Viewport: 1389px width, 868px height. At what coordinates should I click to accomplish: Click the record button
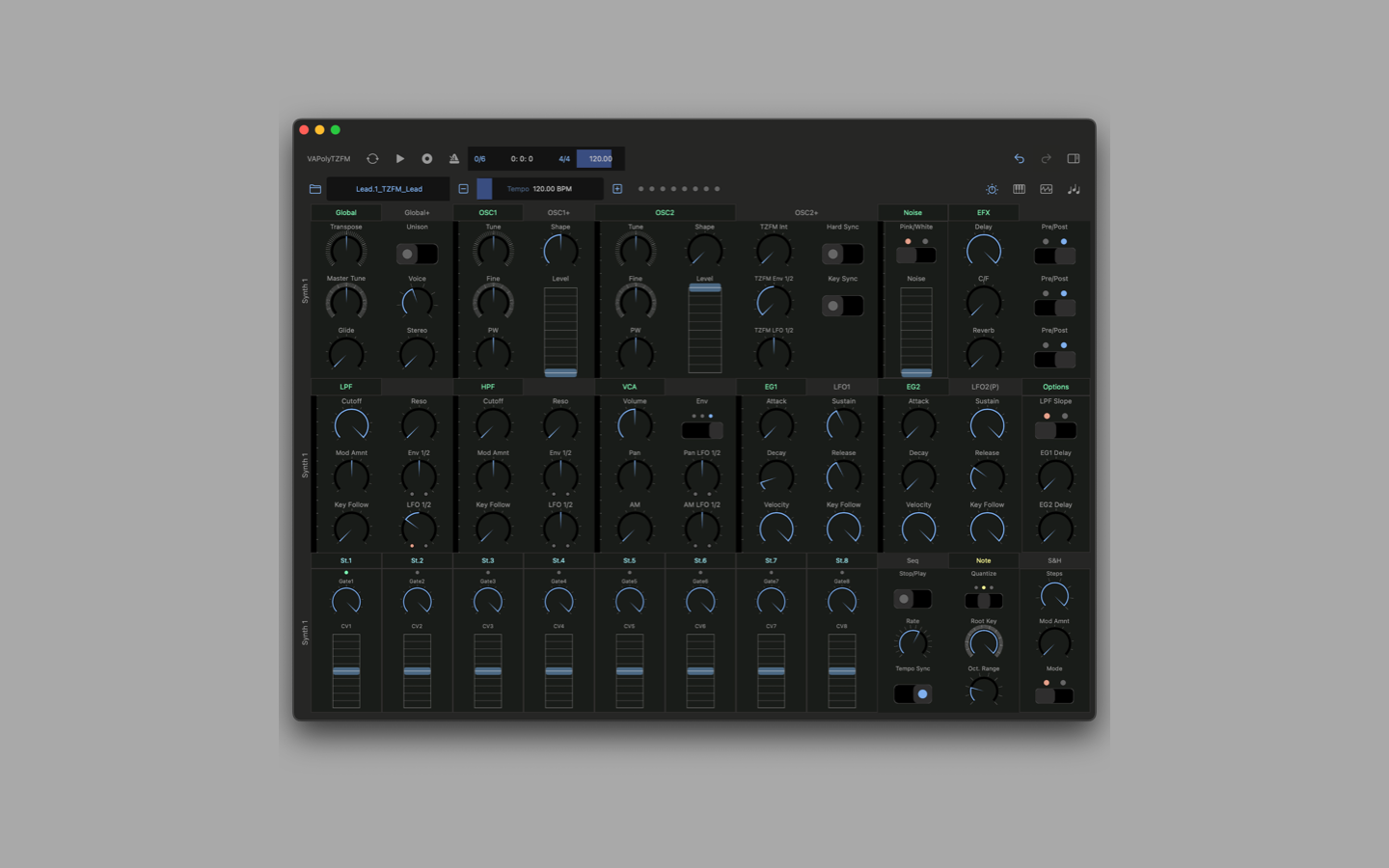[427, 158]
